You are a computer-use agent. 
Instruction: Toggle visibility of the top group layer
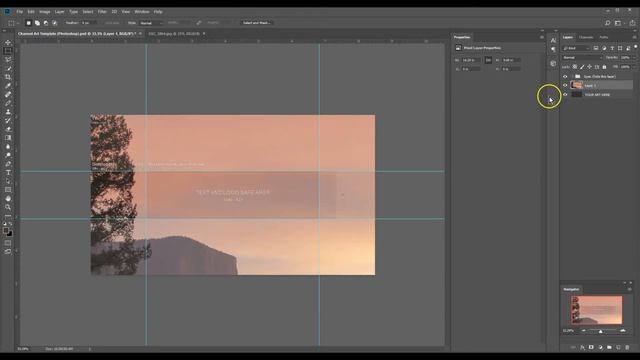(x=565, y=76)
